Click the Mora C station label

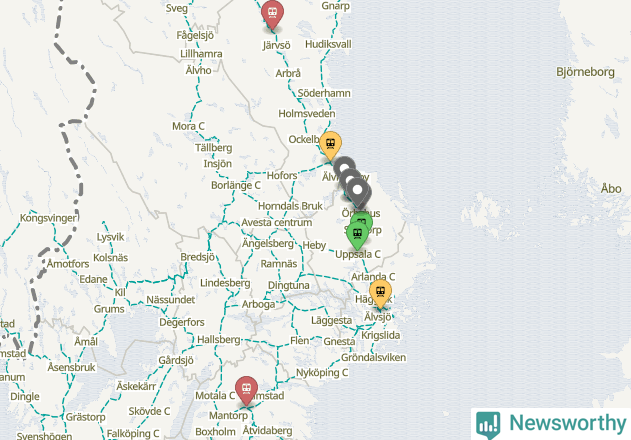coord(188,126)
